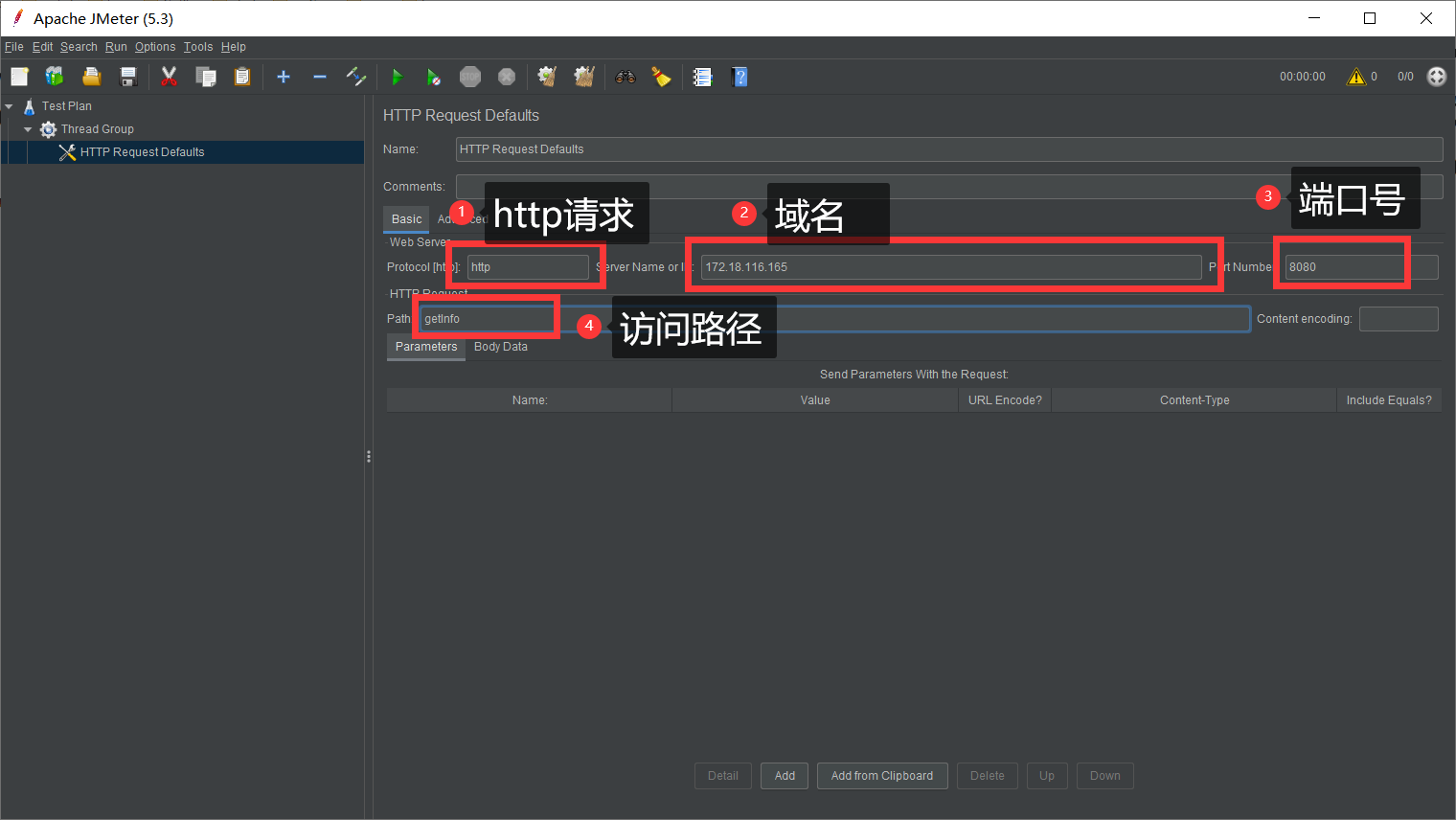Focus the Name field of HTTP Request Defaults
Screen dimensions: 1456x820
click(x=949, y=149)
